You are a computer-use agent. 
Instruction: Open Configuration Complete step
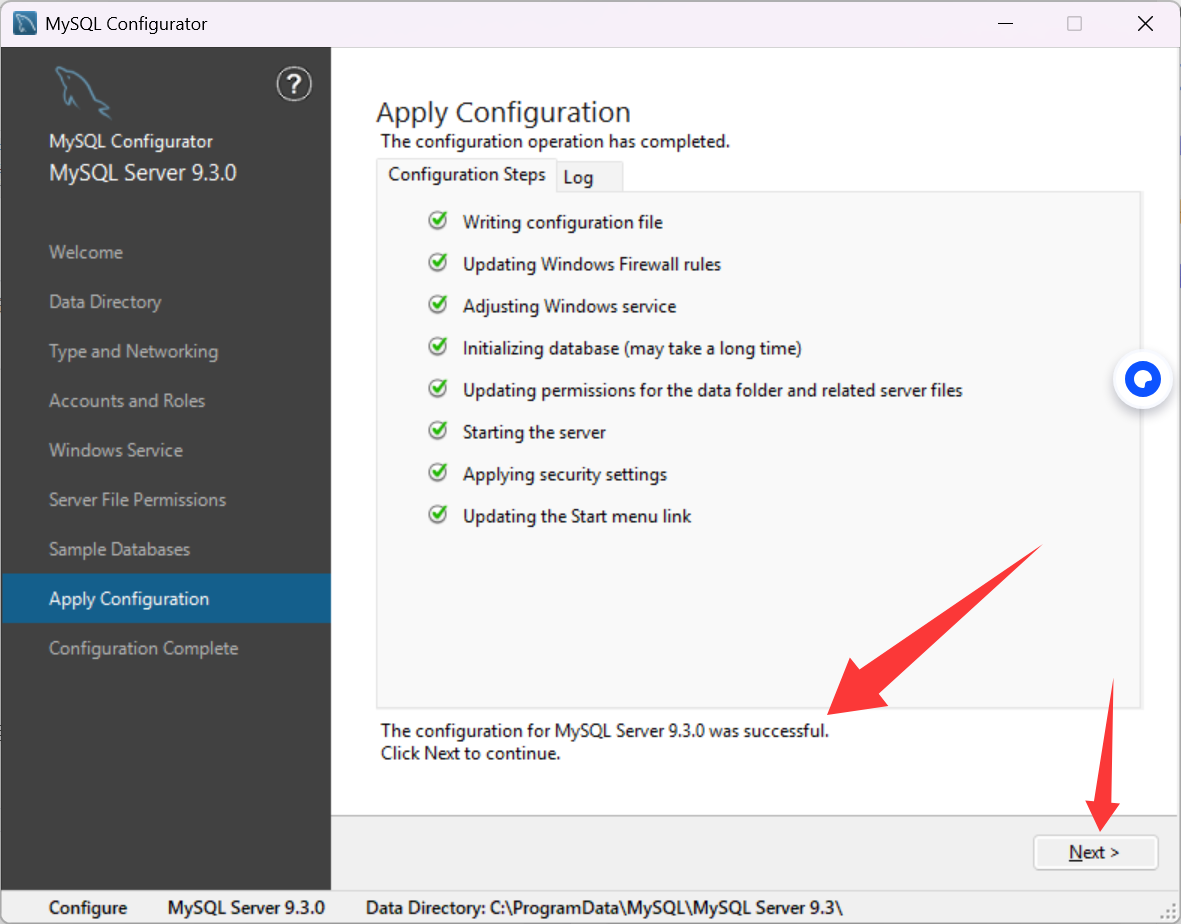tap(143, 648)
